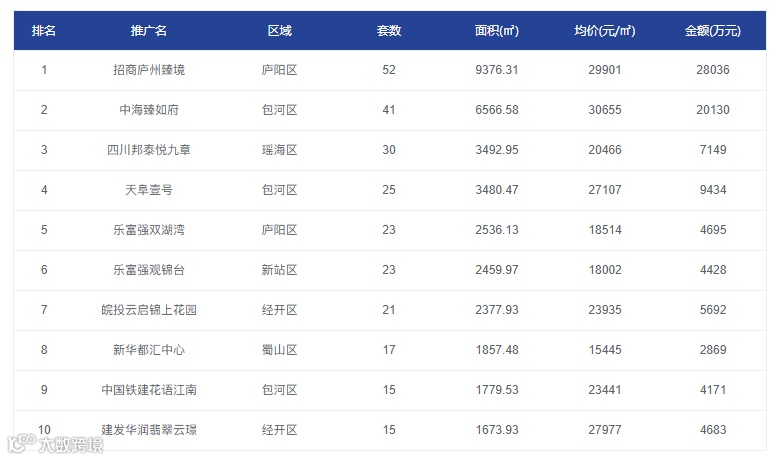Click area value 3480.47
Screen dimensions: 781x460
[497, 190]
